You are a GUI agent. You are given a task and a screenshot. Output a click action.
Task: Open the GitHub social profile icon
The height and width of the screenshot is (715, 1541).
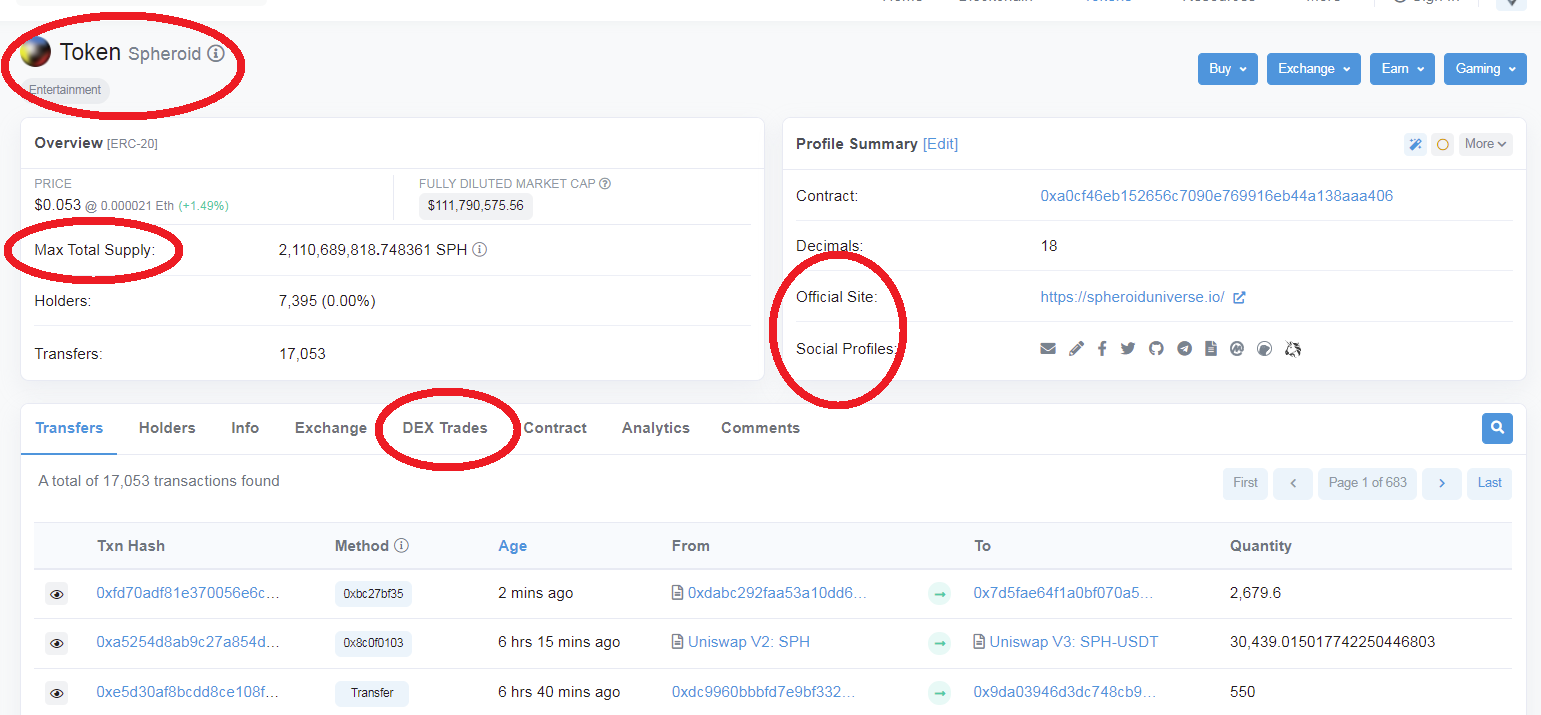coord(1156,349)
